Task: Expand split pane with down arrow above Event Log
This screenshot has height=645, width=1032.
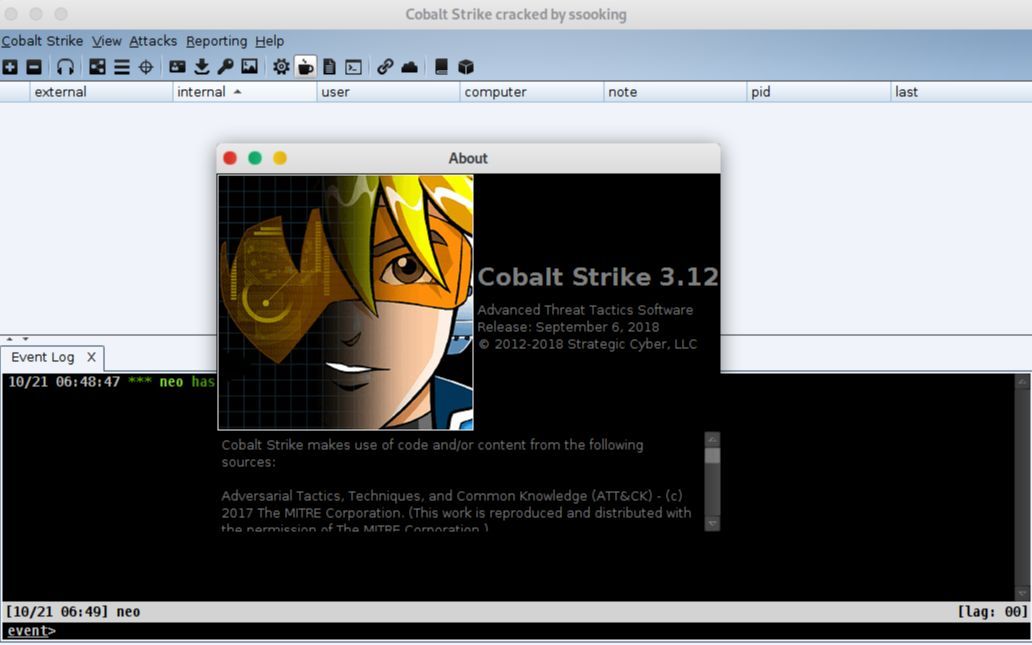Action: coord(25,339)
